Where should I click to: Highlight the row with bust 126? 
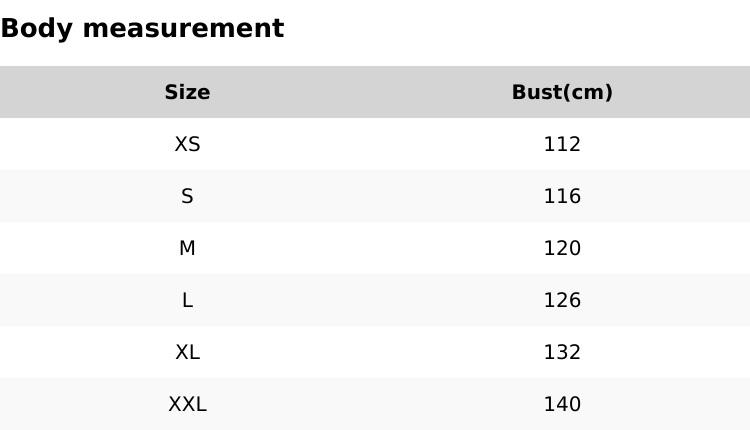click(x=375, y=300)
